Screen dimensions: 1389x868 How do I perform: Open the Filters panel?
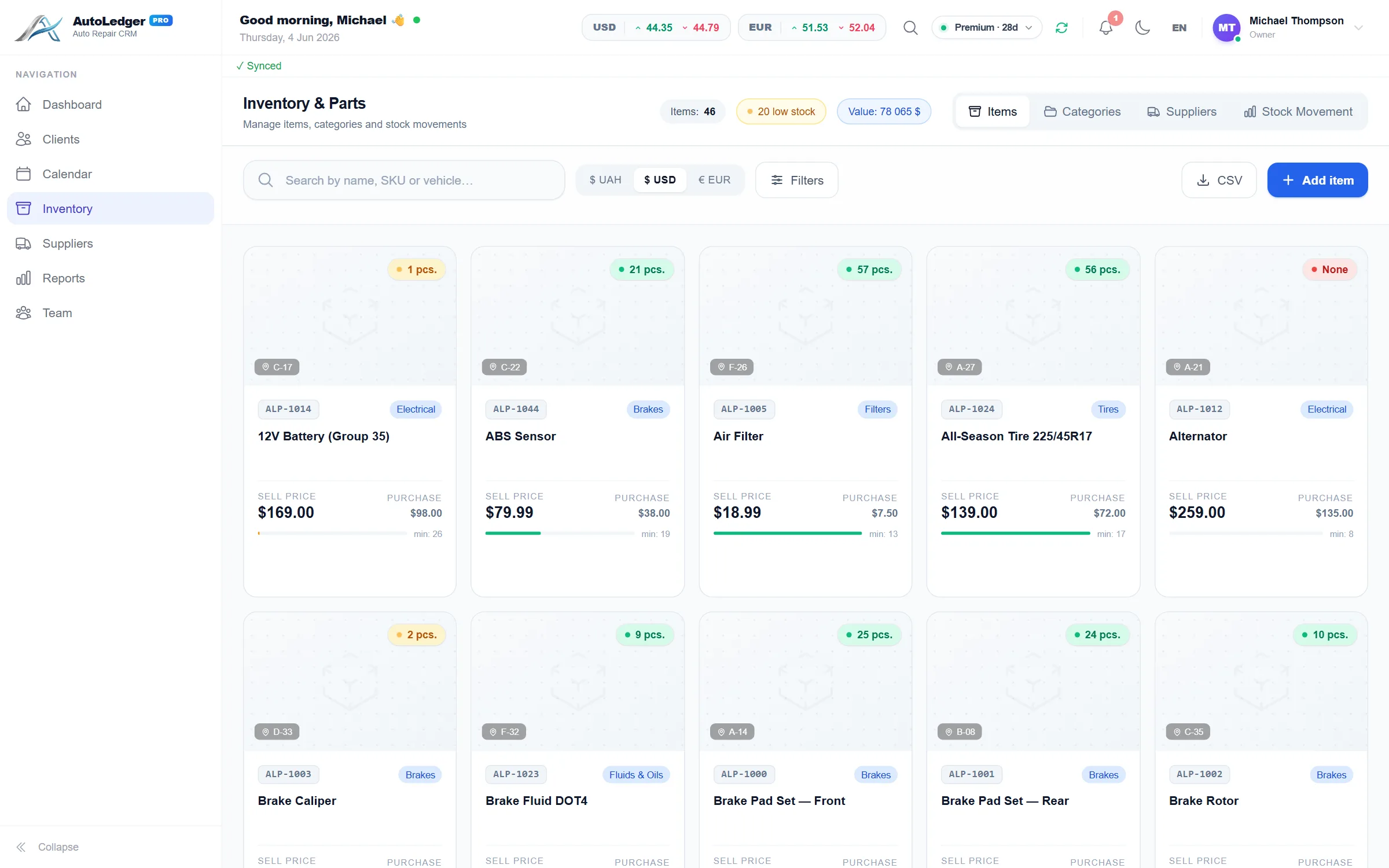click(x=797, y=180)
